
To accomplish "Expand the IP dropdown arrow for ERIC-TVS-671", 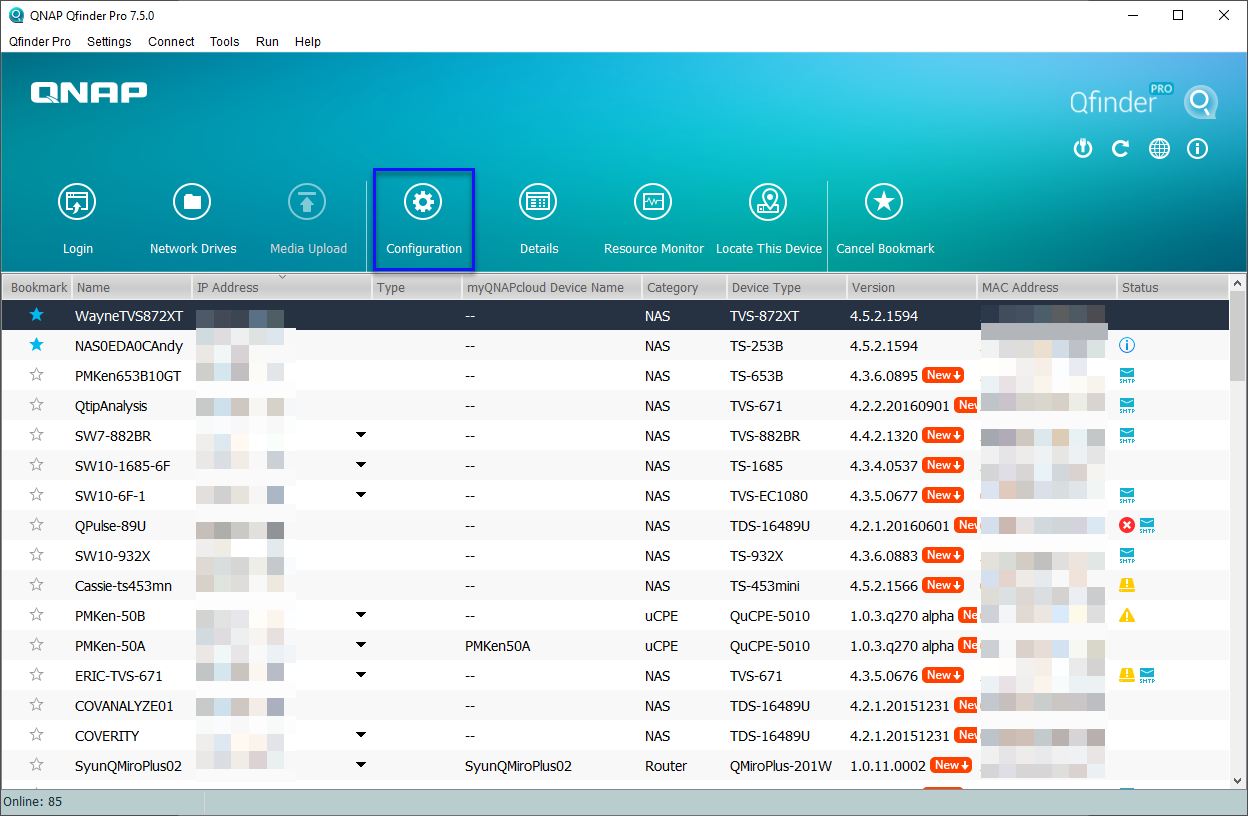I will pos(361,675).
